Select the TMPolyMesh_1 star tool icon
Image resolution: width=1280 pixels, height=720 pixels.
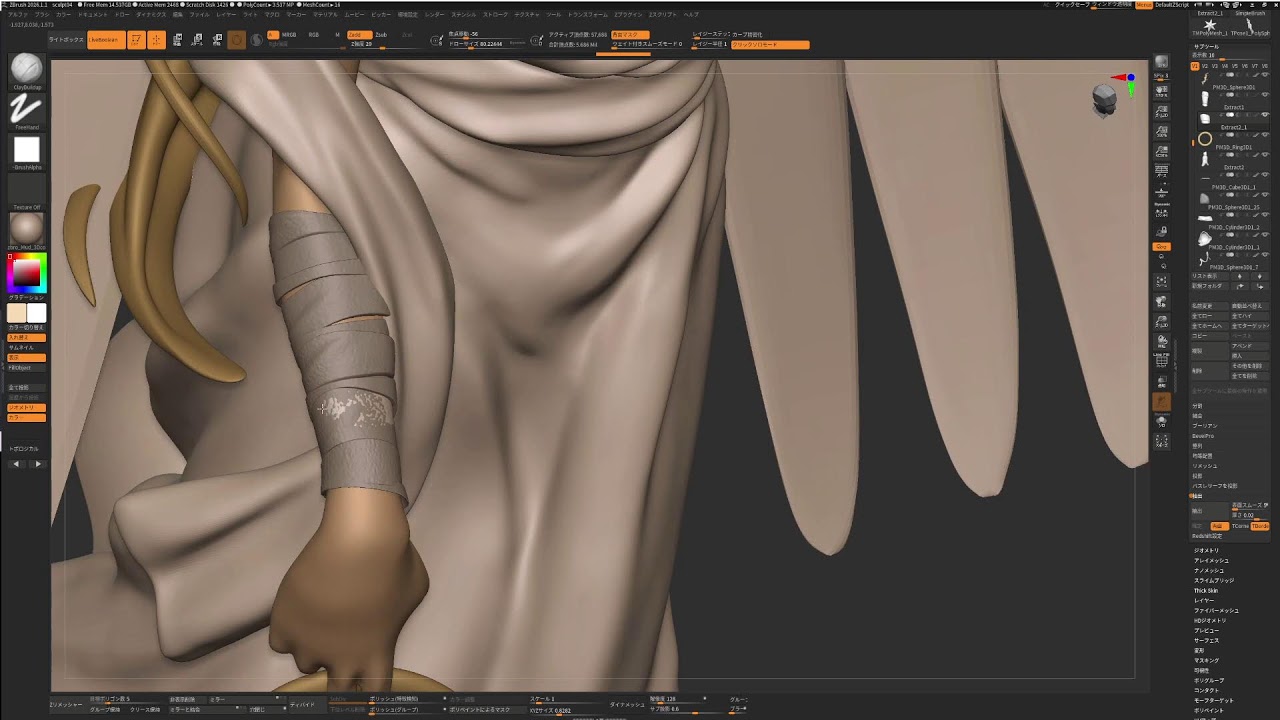(1210, 26)
